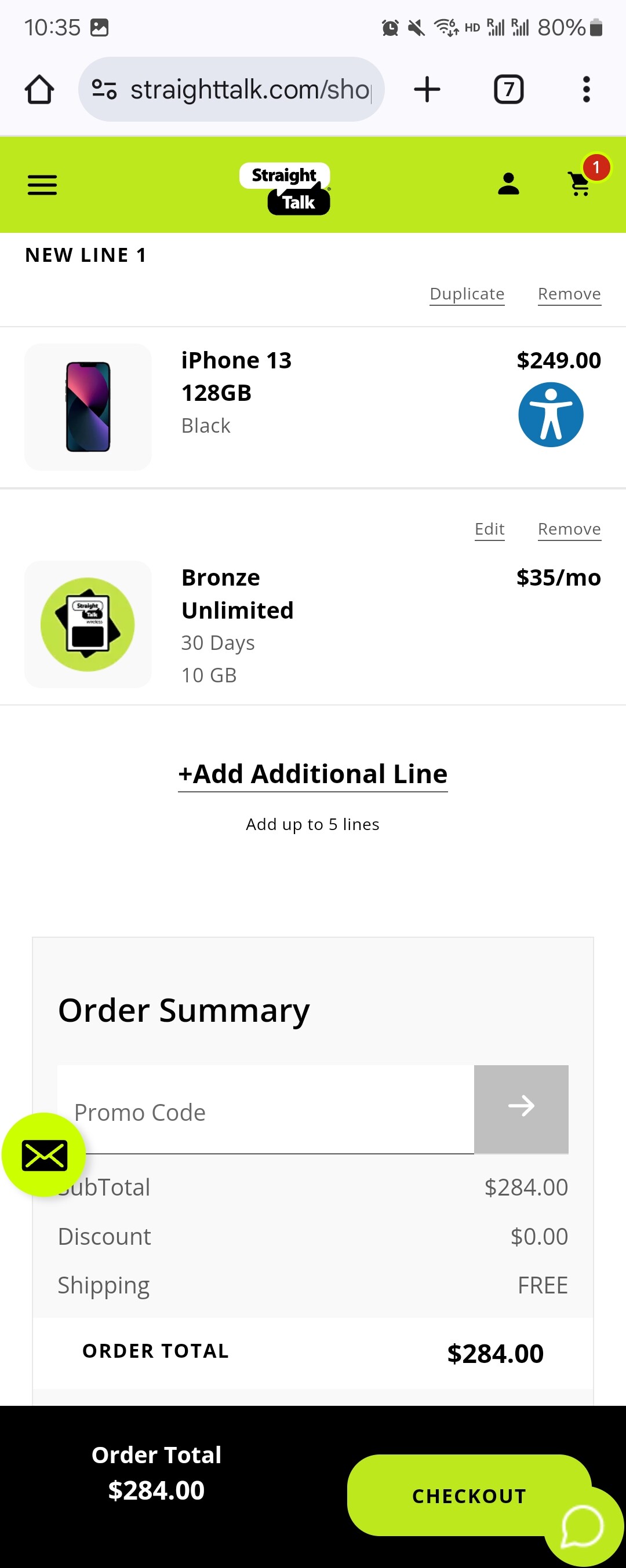
Task: Open the browser three-dot menu
Action: tap(586, 89)
